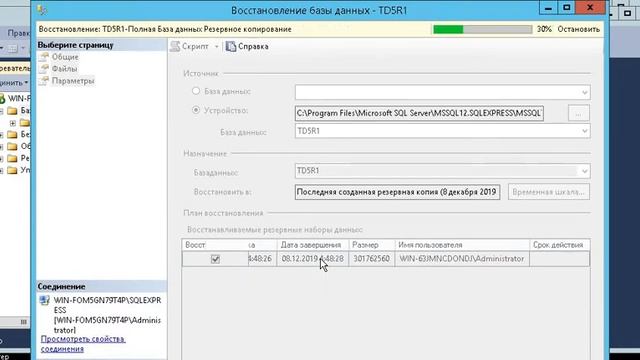Choose the База данных source radio button
Viewport: 640px width, 360px height.
point(196,91)
